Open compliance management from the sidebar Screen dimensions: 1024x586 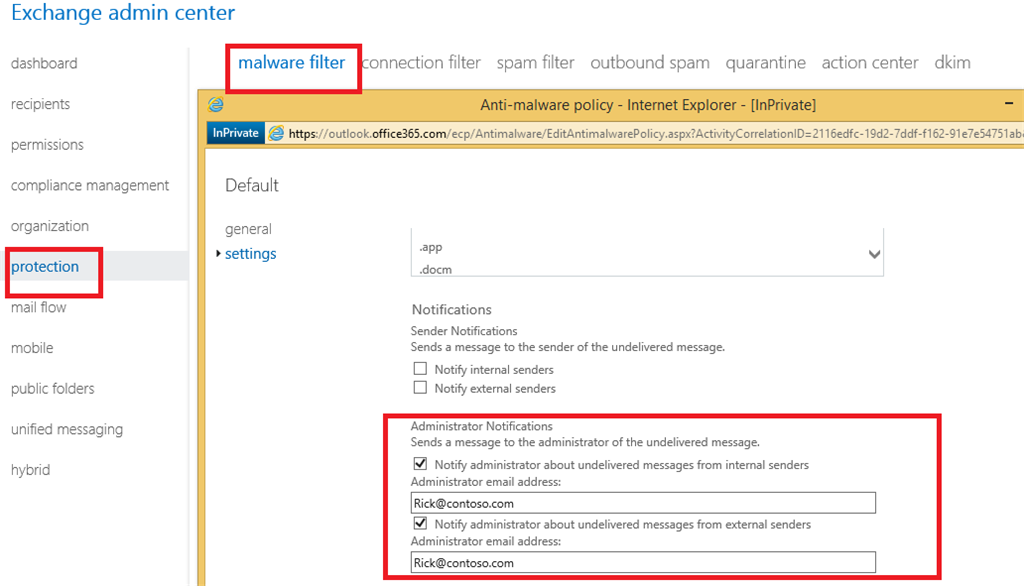pyautogui.click(x=89, y=185)
